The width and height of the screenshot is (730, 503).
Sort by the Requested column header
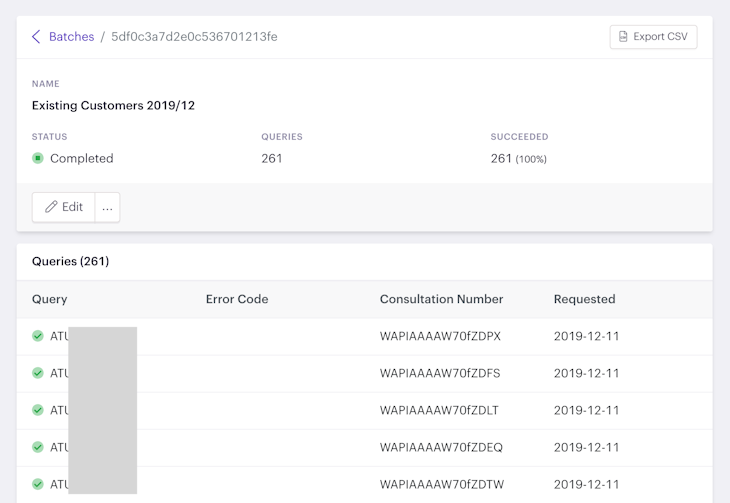pyautogui.click(x=584, y=299)
